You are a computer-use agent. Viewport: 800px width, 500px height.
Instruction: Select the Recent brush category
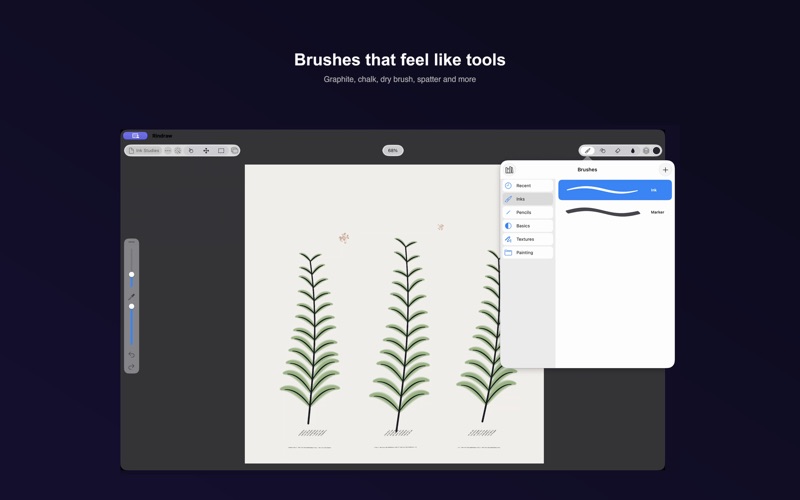coord(528,186)
